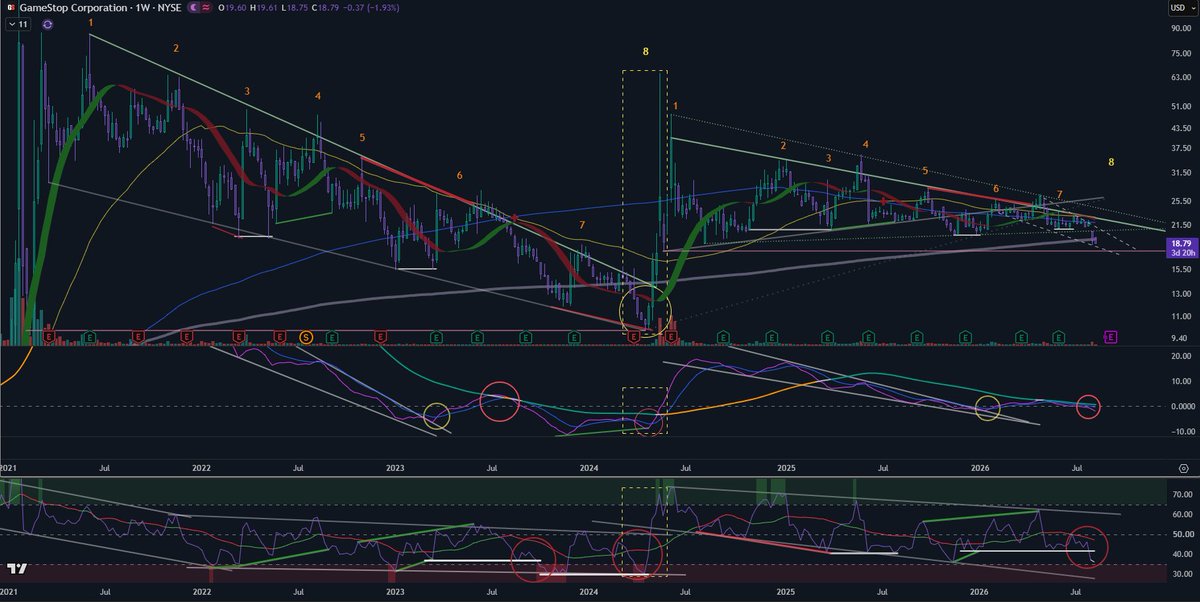Click the 13.00 price axis label

pyautogui.click(x=1179, y=293)
